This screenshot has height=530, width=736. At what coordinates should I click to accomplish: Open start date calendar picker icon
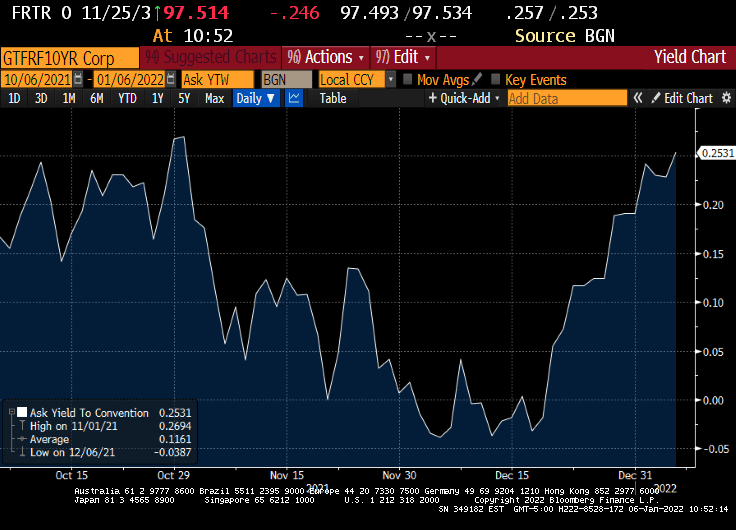pyautogui.click(x=78, y=79)
